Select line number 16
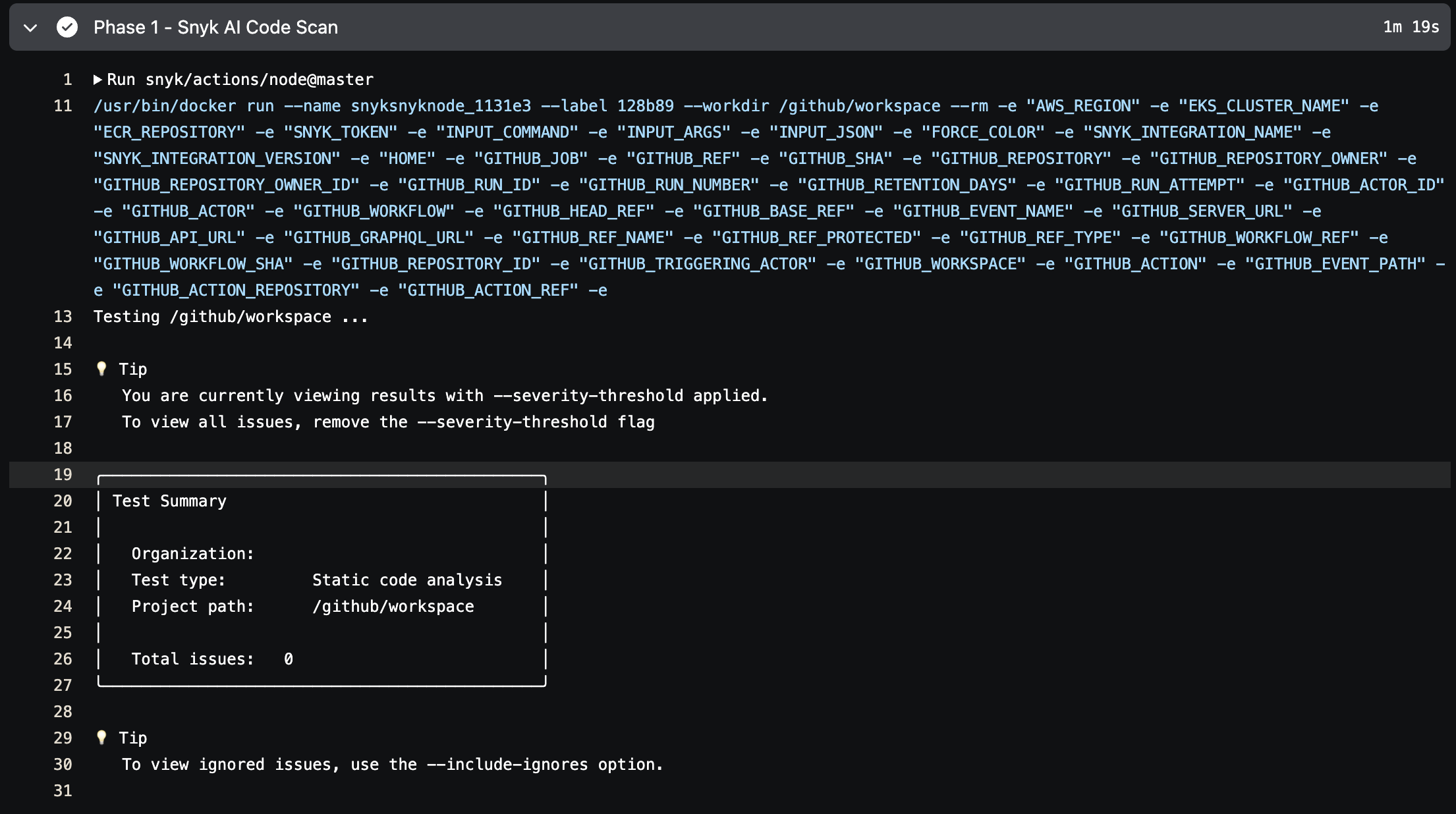The height and width of the screenshot is (814, 1456). click(x=63, y=396)
